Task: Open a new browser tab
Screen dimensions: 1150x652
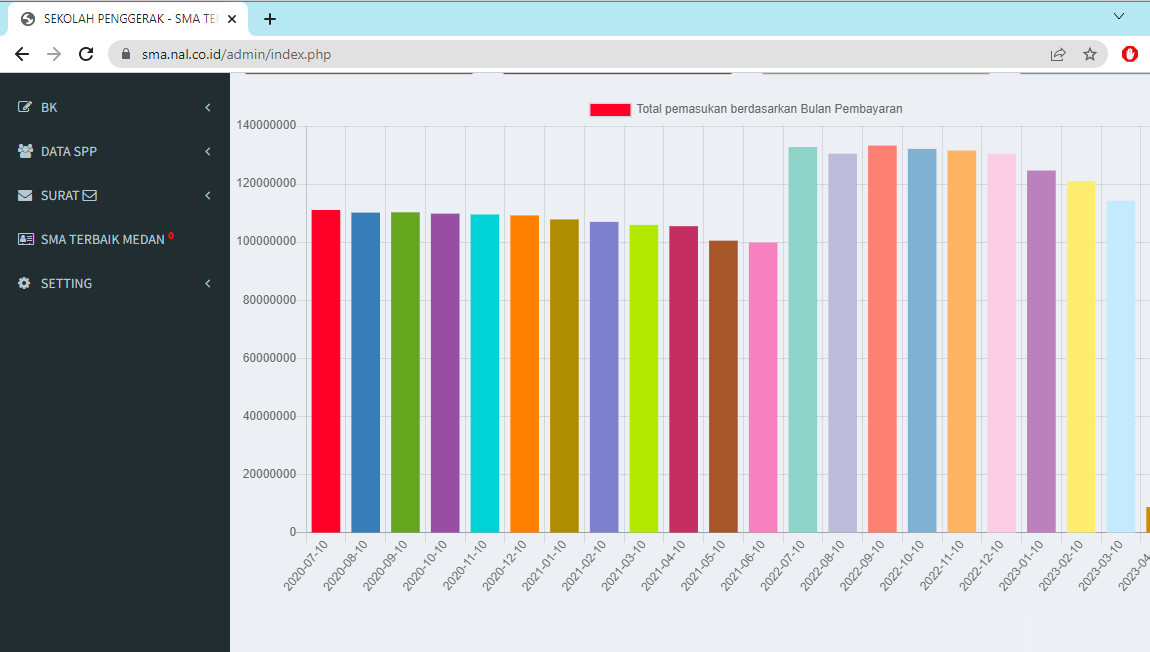Action: [270, 19]
